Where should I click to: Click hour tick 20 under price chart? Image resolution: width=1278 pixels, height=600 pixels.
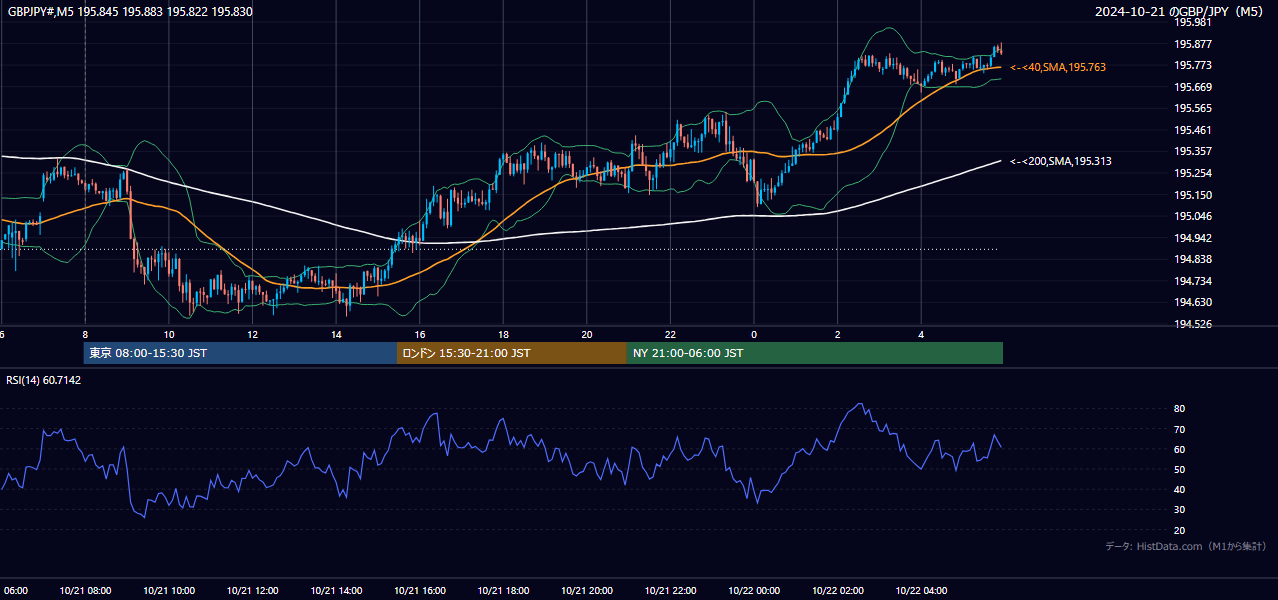587,335
